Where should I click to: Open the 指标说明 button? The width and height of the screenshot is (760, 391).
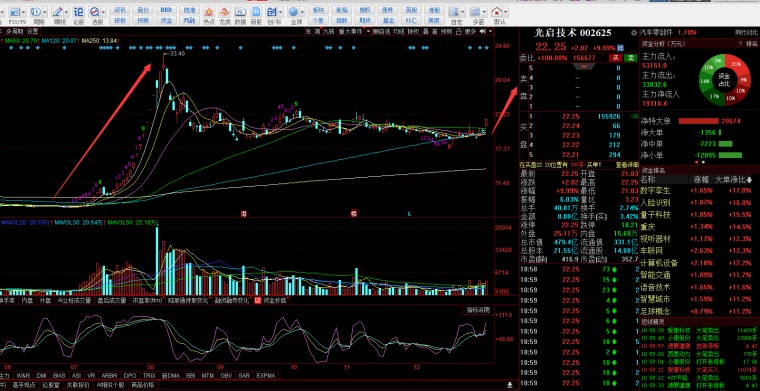click(478, 310)
